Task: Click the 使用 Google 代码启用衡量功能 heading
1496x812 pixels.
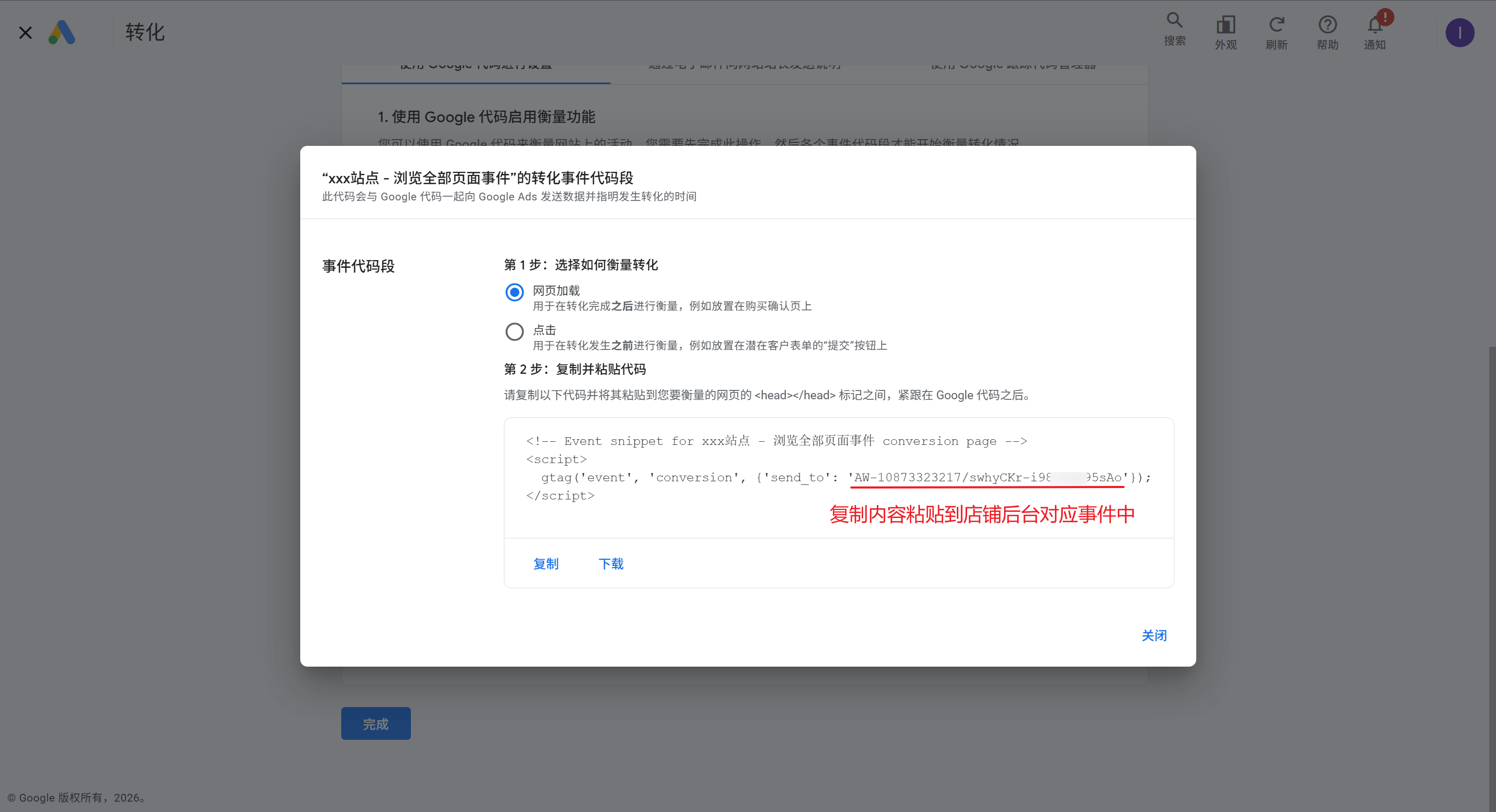Action: click(487, 117)
